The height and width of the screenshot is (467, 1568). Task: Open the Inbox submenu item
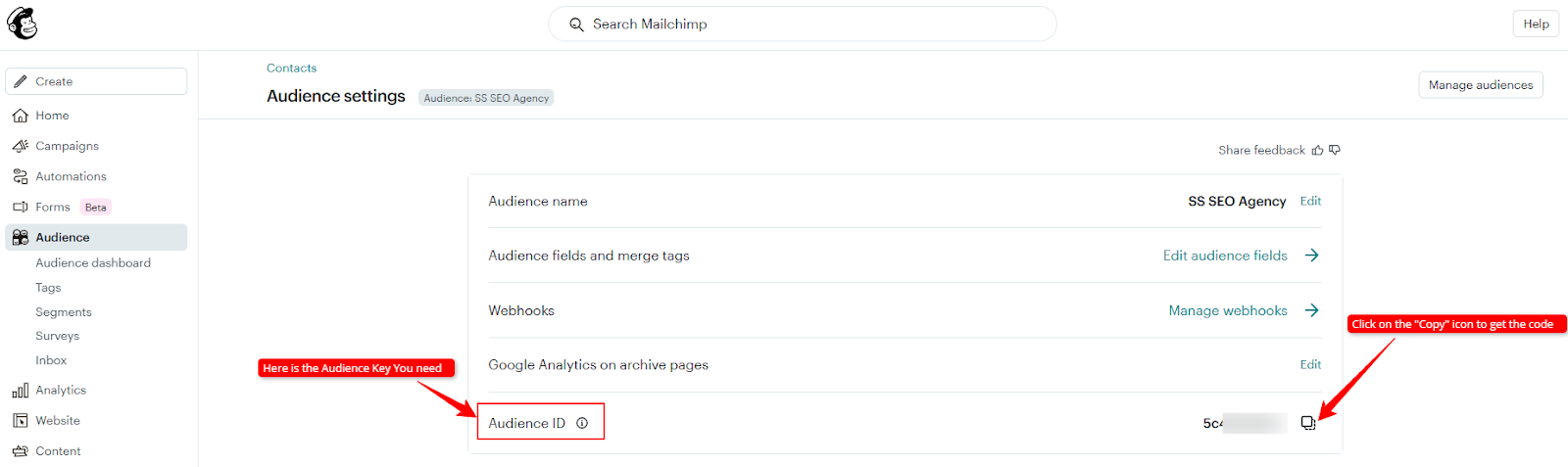coord(51,360)
